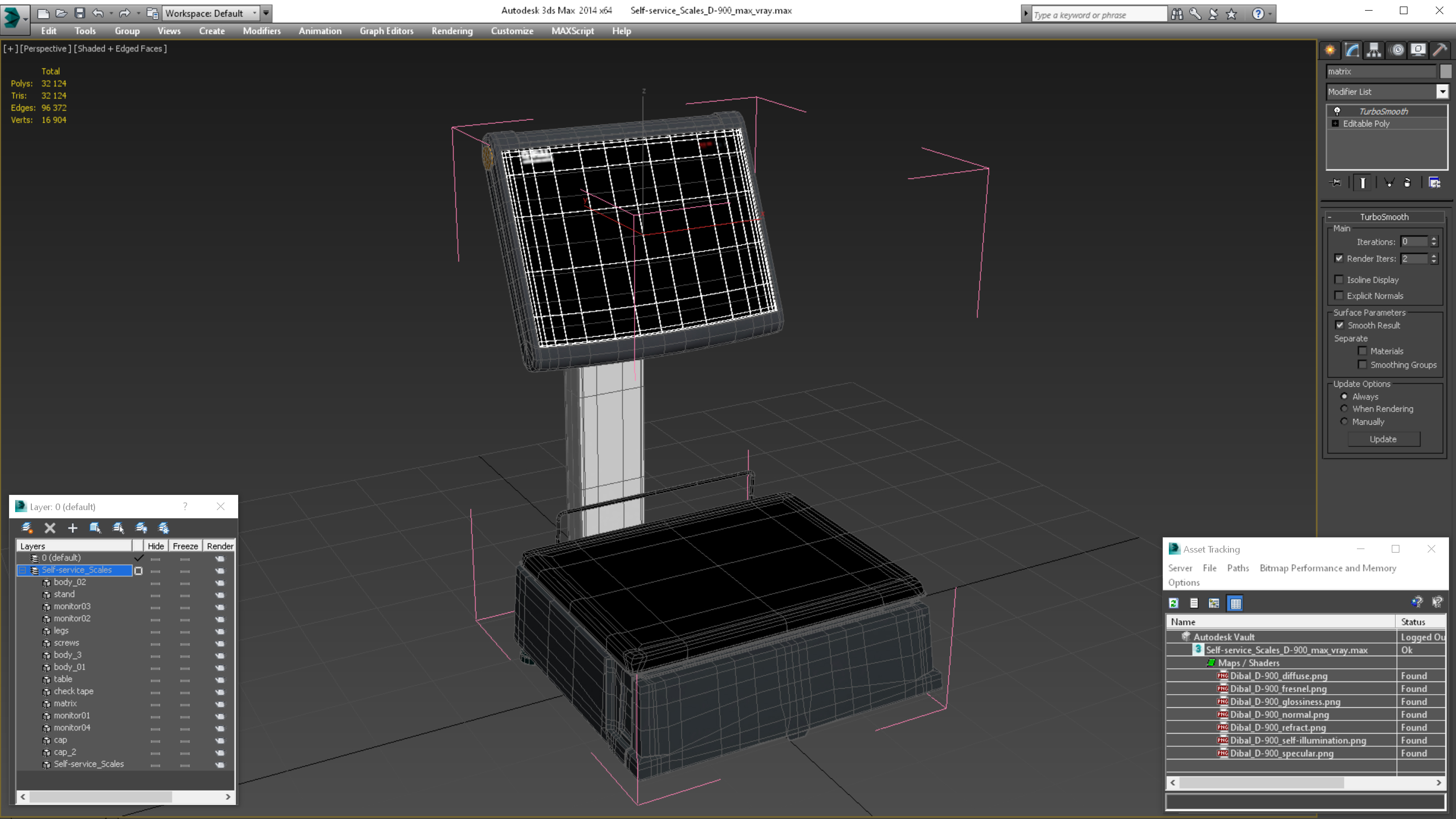The width and height of the screenshot is (1456, 819).
Task: Collapse the Self-service_Scales layer tree
Action: pos(22,570)
